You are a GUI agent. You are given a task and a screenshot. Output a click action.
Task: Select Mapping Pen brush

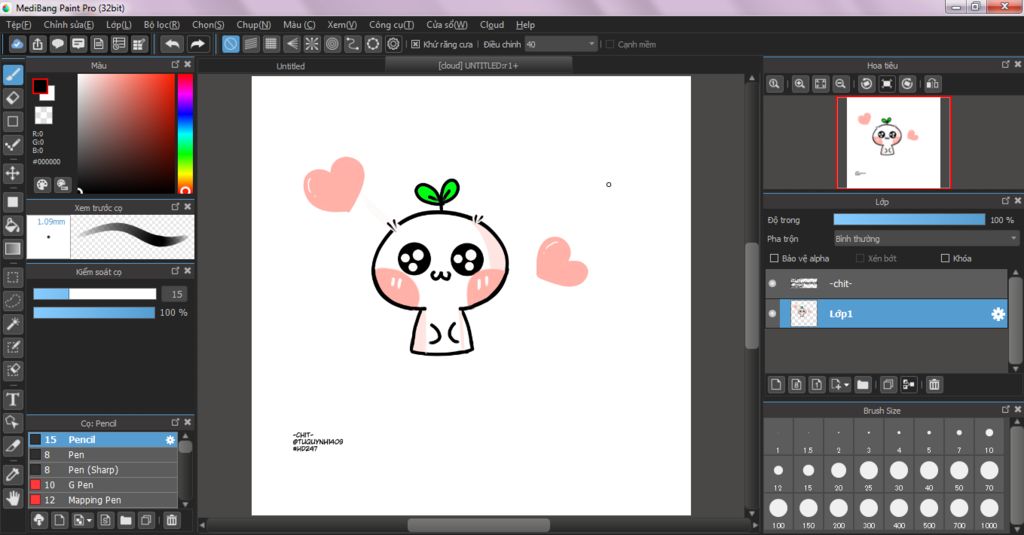point(103,500)
